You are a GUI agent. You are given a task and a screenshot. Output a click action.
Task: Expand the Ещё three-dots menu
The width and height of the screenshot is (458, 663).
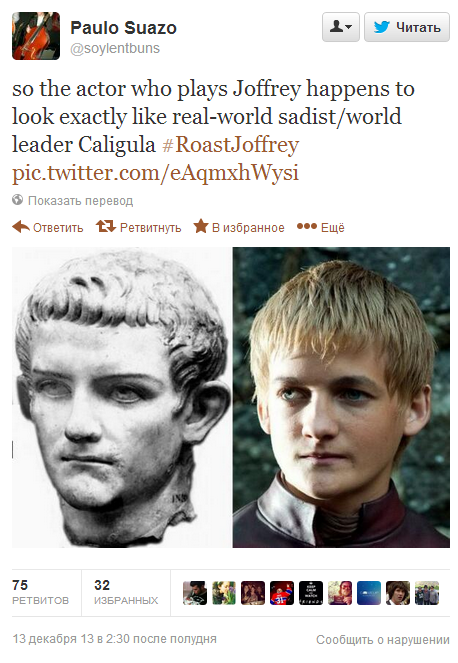[307, 227]
